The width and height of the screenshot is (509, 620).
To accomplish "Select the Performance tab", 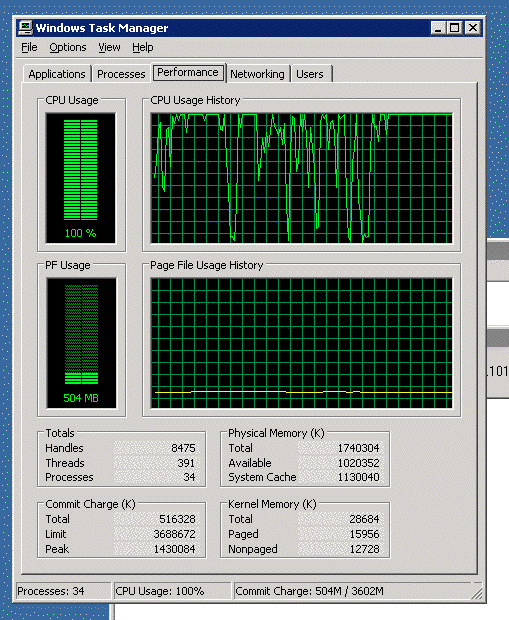I will (188, 72).
